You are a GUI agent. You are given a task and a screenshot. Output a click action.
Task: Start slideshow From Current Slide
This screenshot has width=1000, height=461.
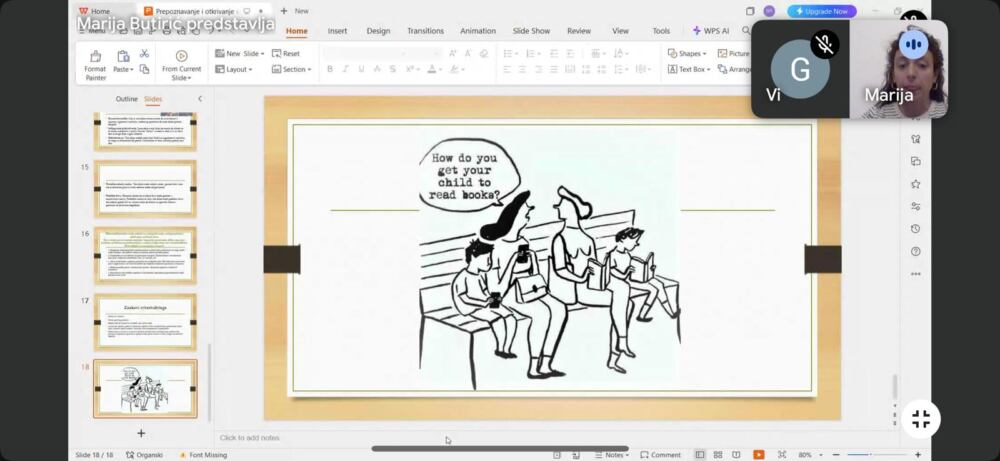(x=181, y=63)
